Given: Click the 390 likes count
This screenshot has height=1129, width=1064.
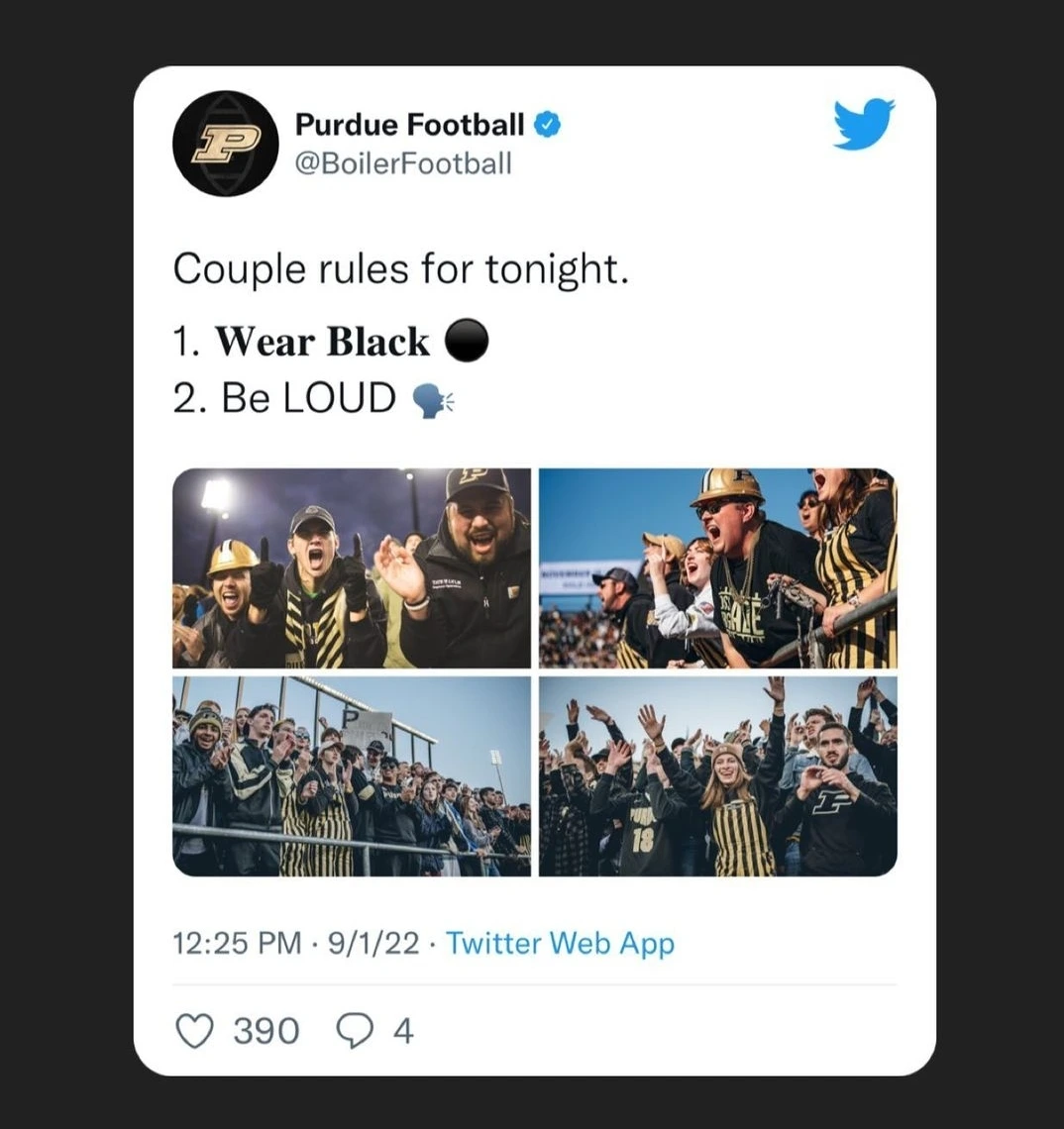Looking at the screenshot, I should [x=266, y=1031].
